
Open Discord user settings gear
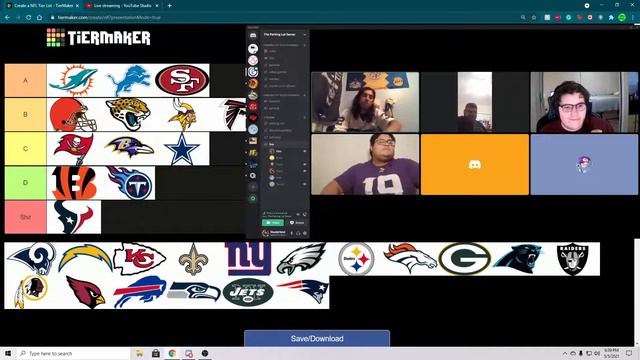(x=304, y=233)
